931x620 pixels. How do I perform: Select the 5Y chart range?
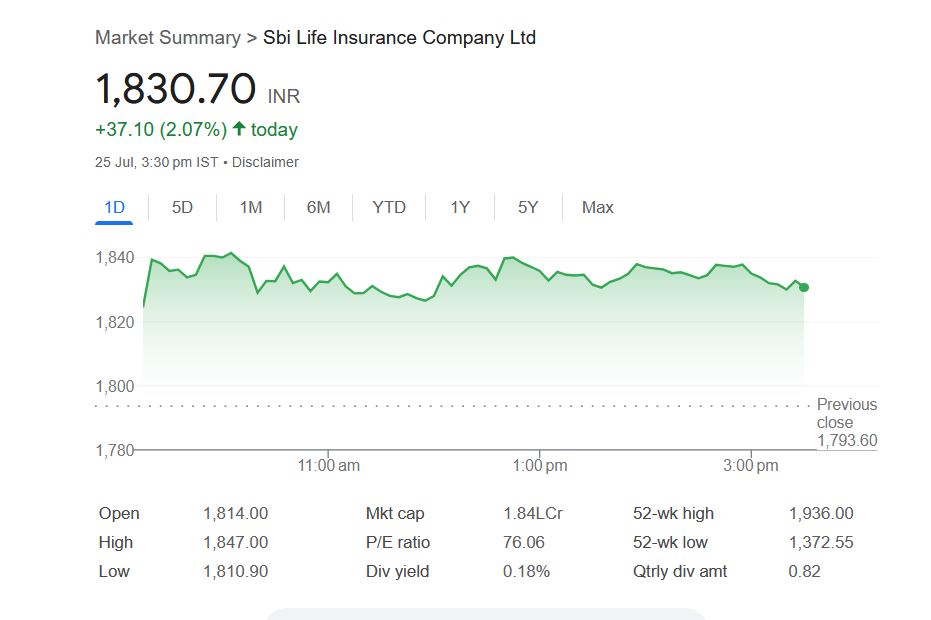pos(528,207)
